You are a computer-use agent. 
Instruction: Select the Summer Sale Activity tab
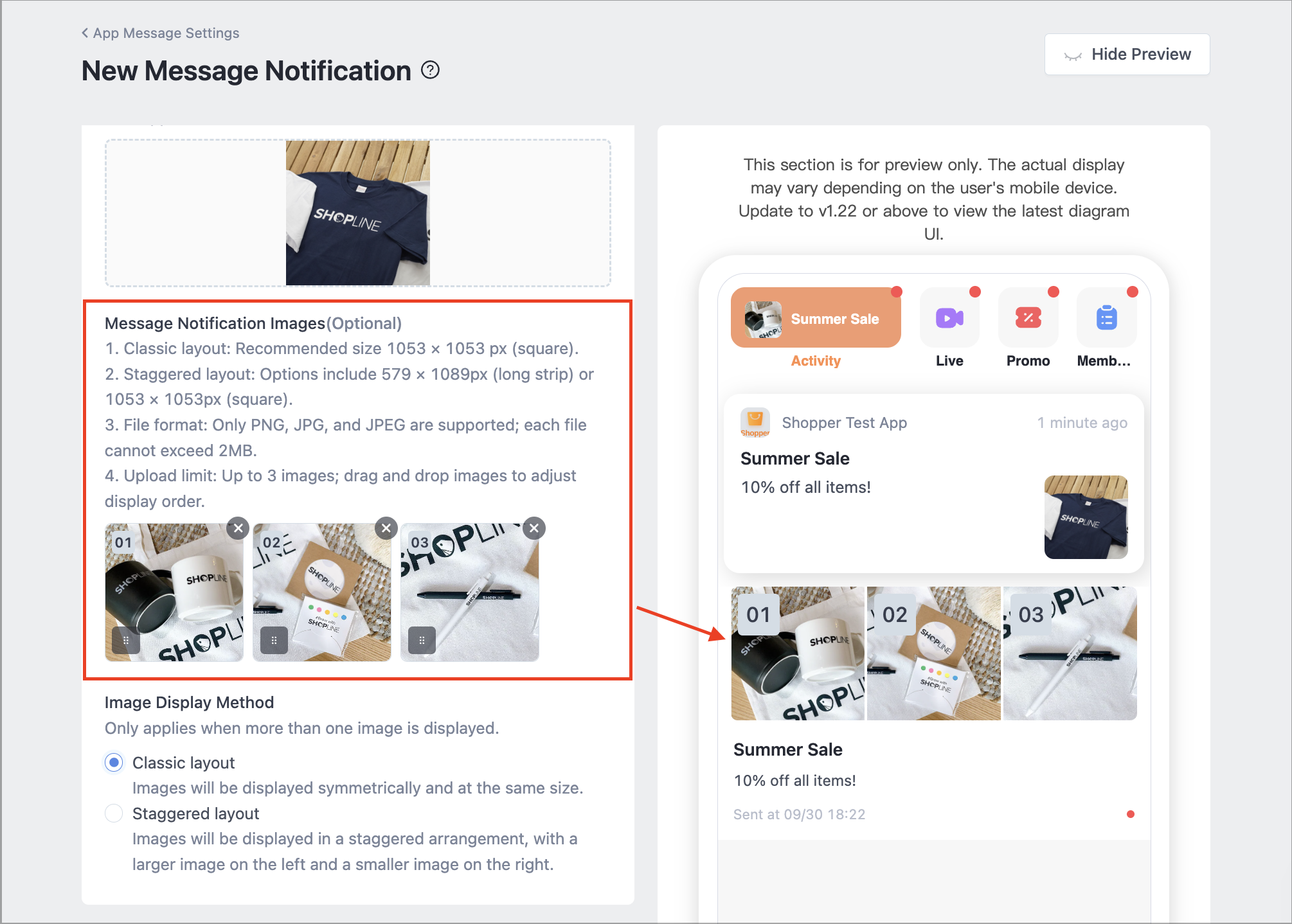(x=816, y=317)
